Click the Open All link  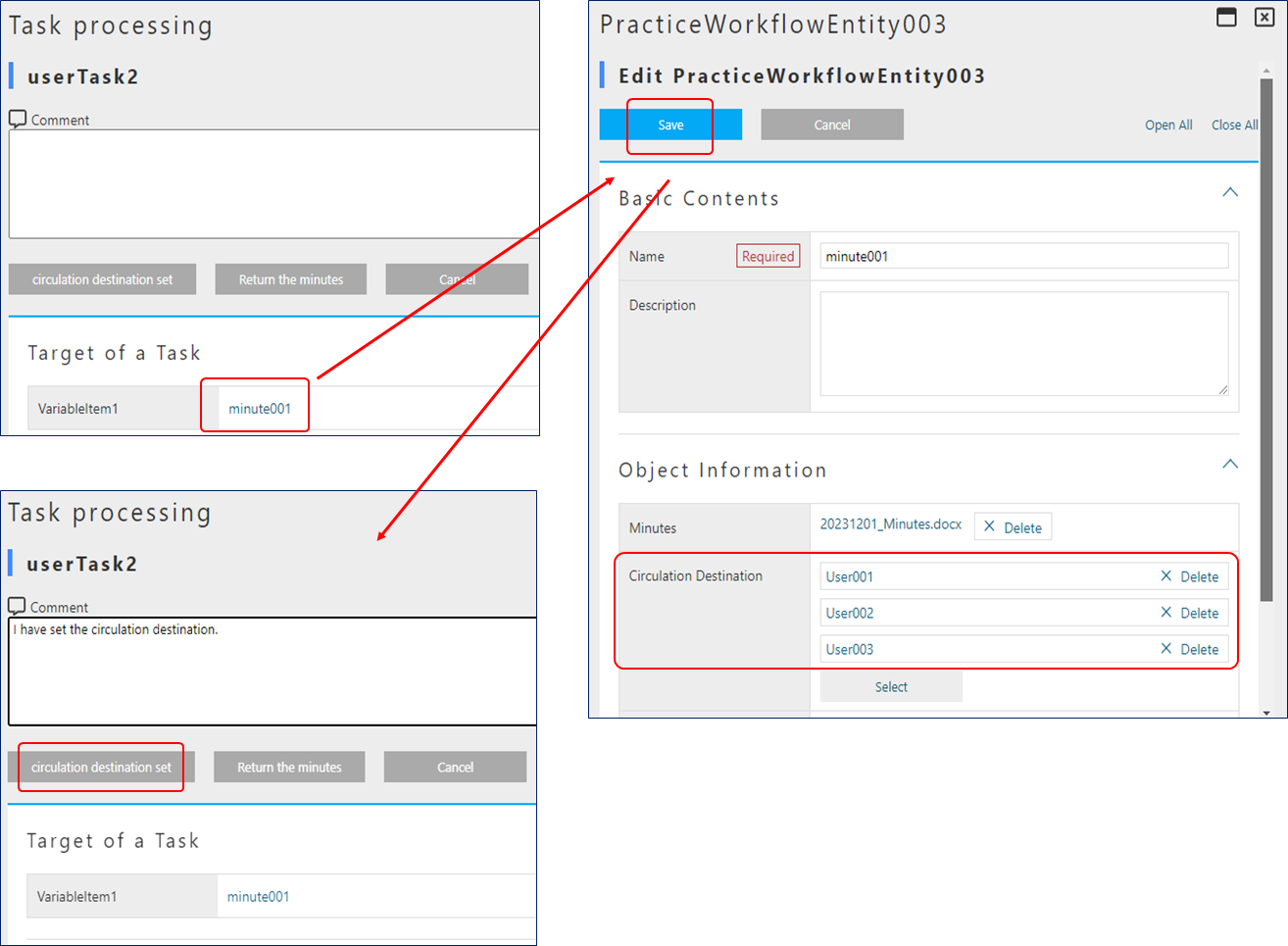pyautogui.click(x=1168, y=124)
